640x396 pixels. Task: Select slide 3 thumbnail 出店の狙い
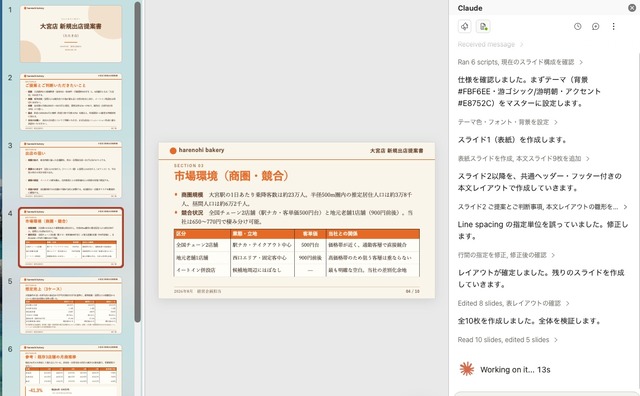tap(71, 169)
